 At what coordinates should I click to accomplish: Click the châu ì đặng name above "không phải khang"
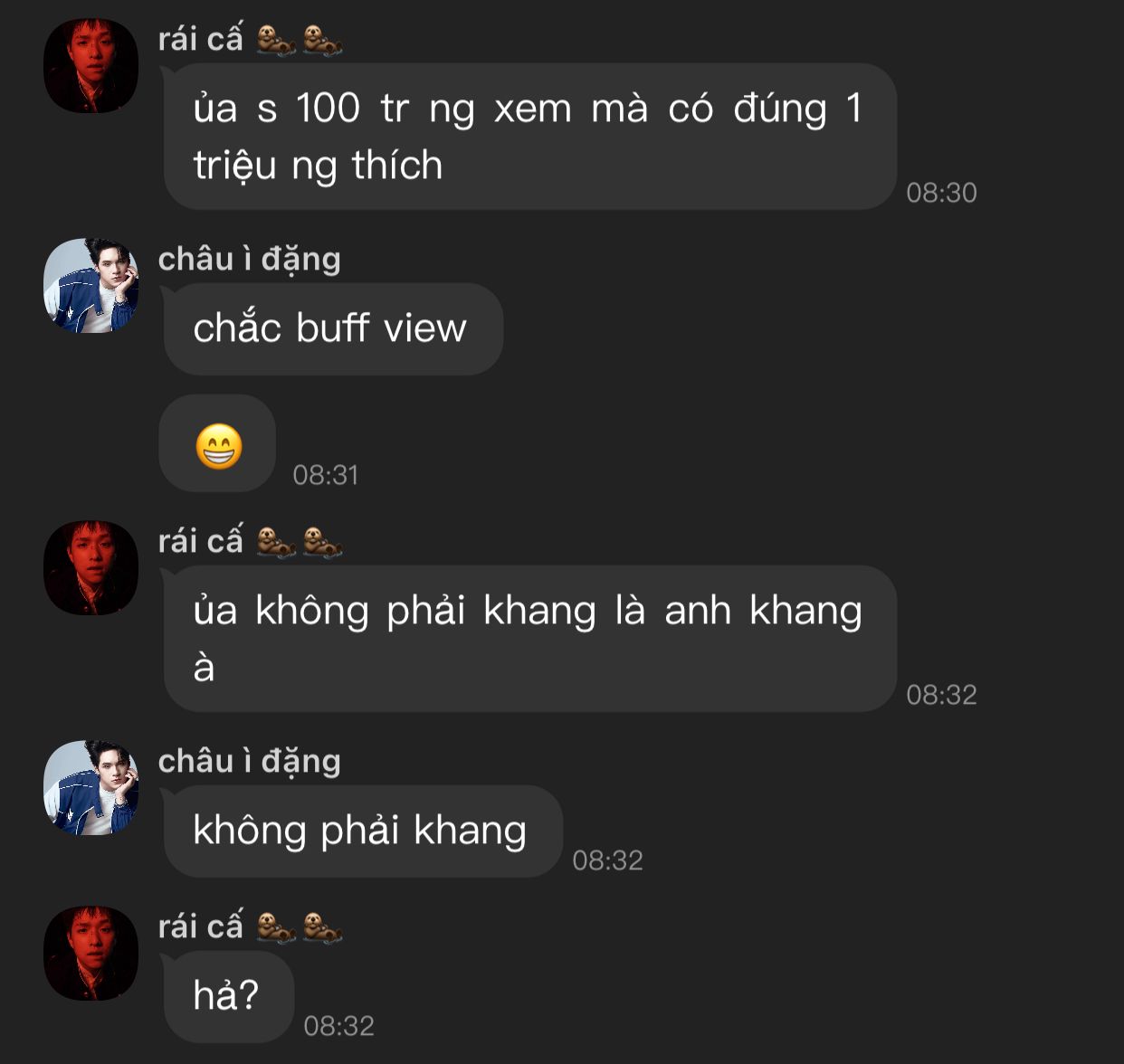tap(250, 761)
